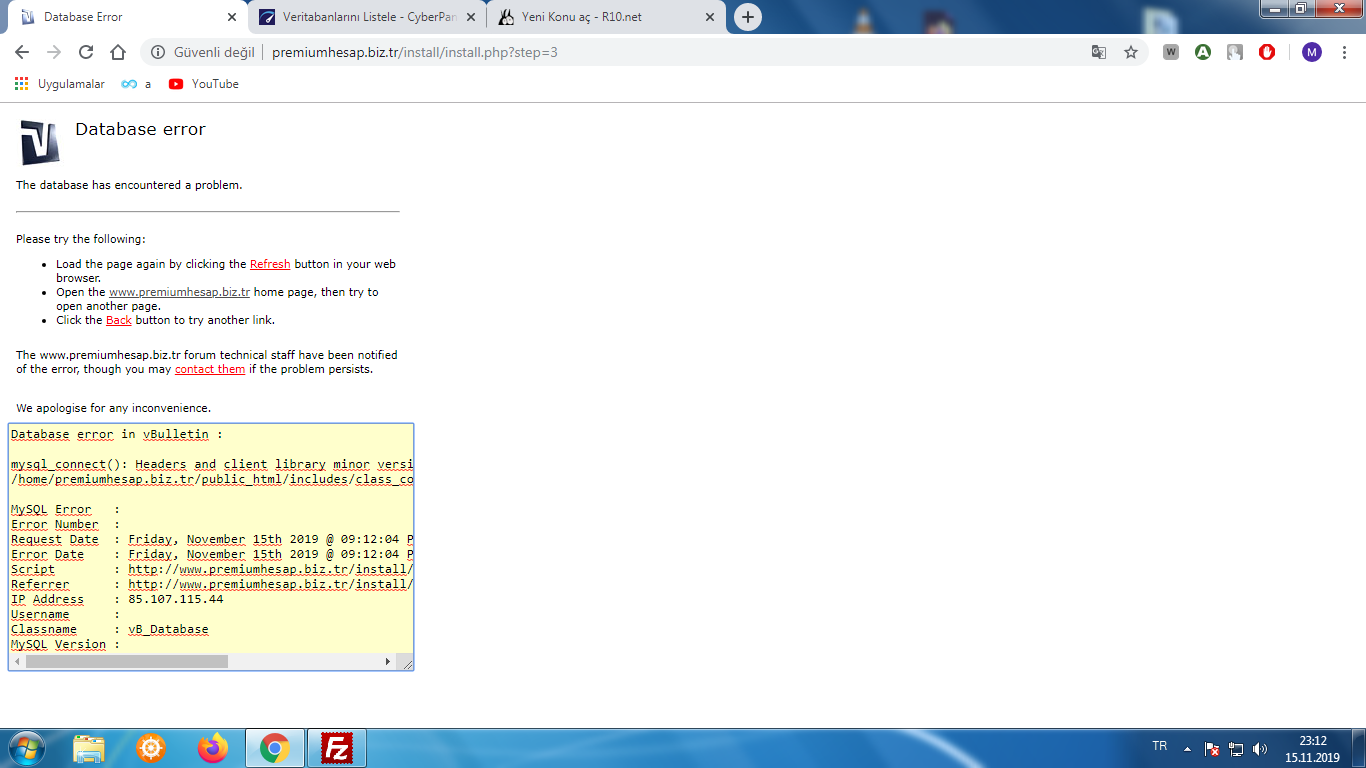Open the green A extension icon
The width and height of the screenshot is (1366, 768).
1203,52
